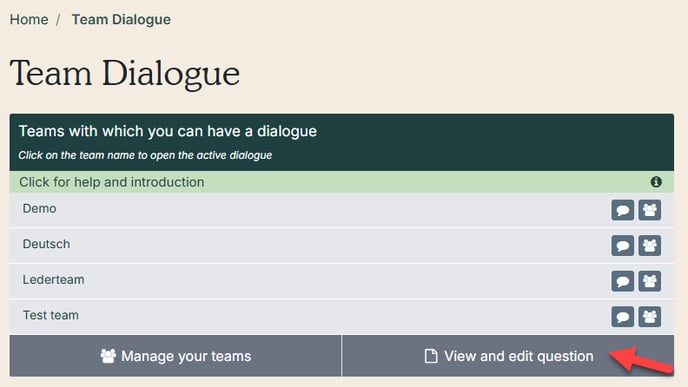
Task: Click Test team chat bubble icon
Action: pyautogui.click(x=622, y=317)
